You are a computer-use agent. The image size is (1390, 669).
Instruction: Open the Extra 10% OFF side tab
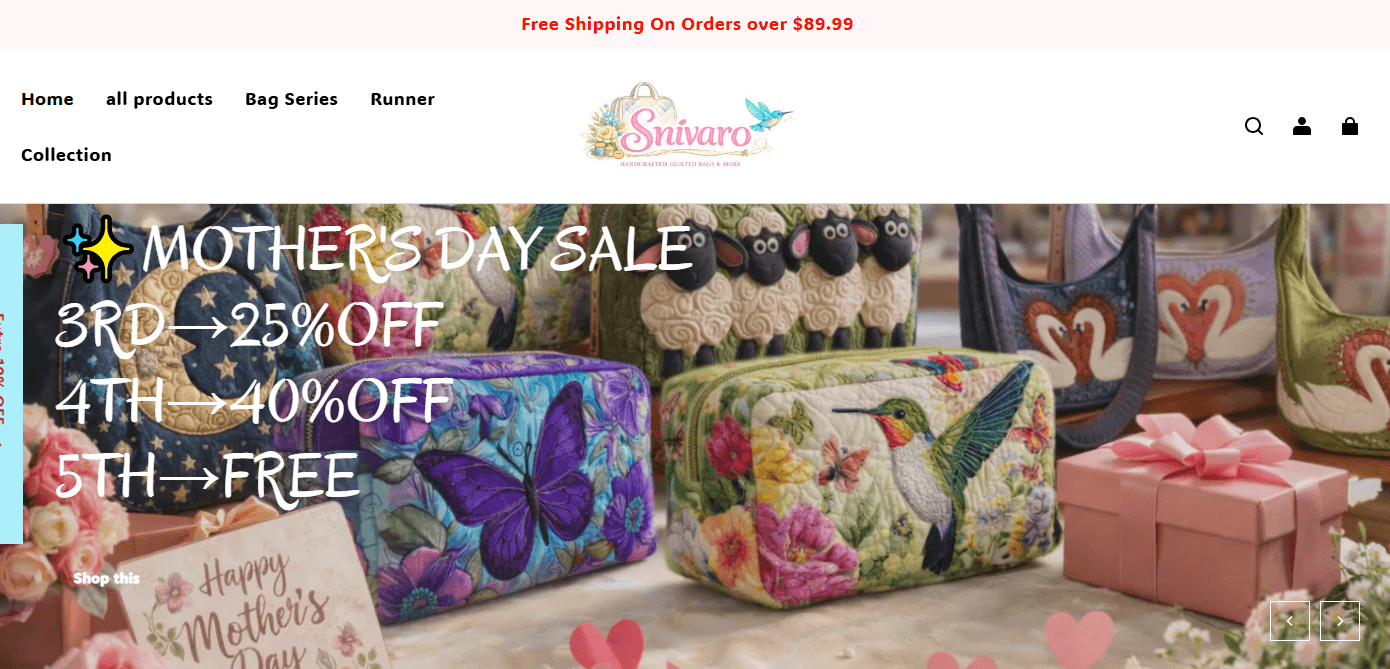pos(11,384)
